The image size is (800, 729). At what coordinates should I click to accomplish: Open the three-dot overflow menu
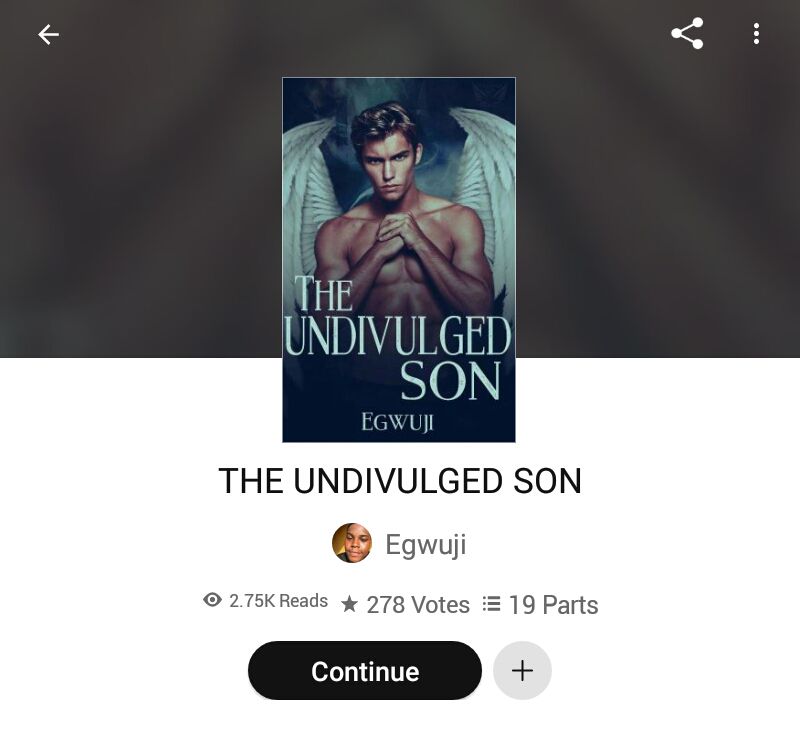click(x=756, y=34)
